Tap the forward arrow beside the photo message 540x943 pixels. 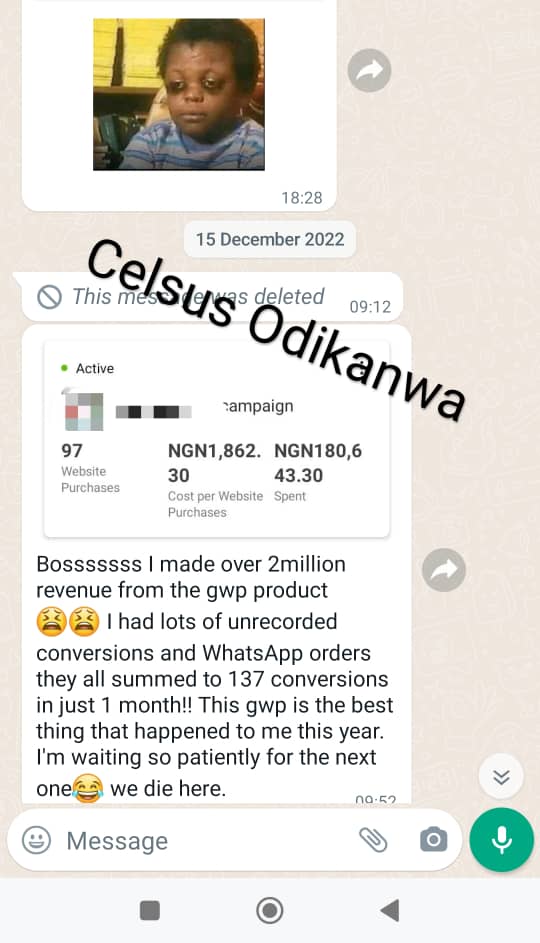[x=369, y=70]
